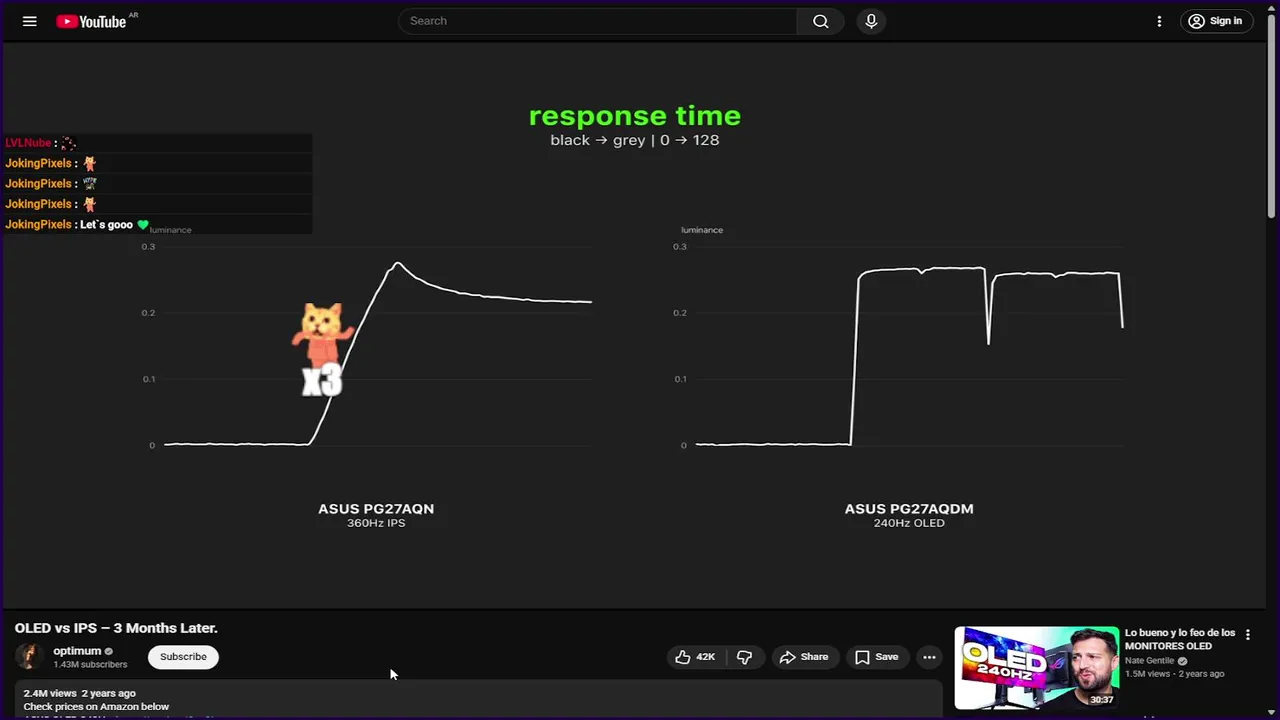Click the video title 'OLED vs IPS – 3 Months Later.'

[116, 628]
